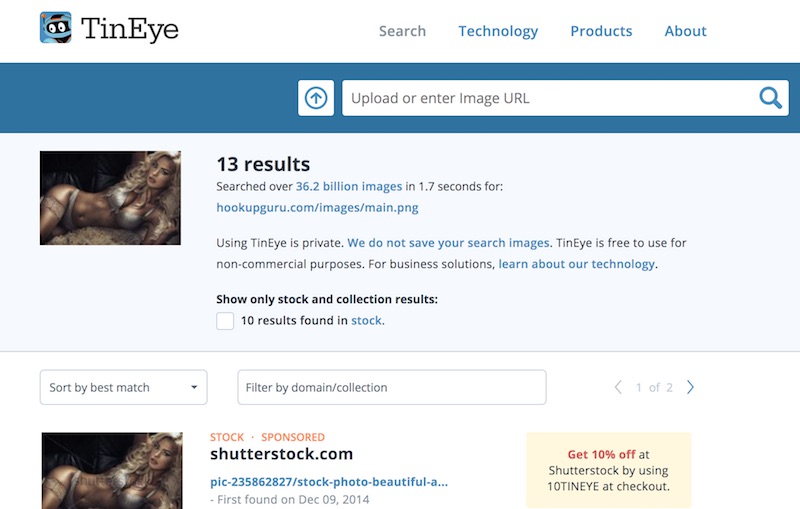Viewport: 800px width, 509px height.
Task: Click the '1 of 2' page indicator
Action: point(654,388)
